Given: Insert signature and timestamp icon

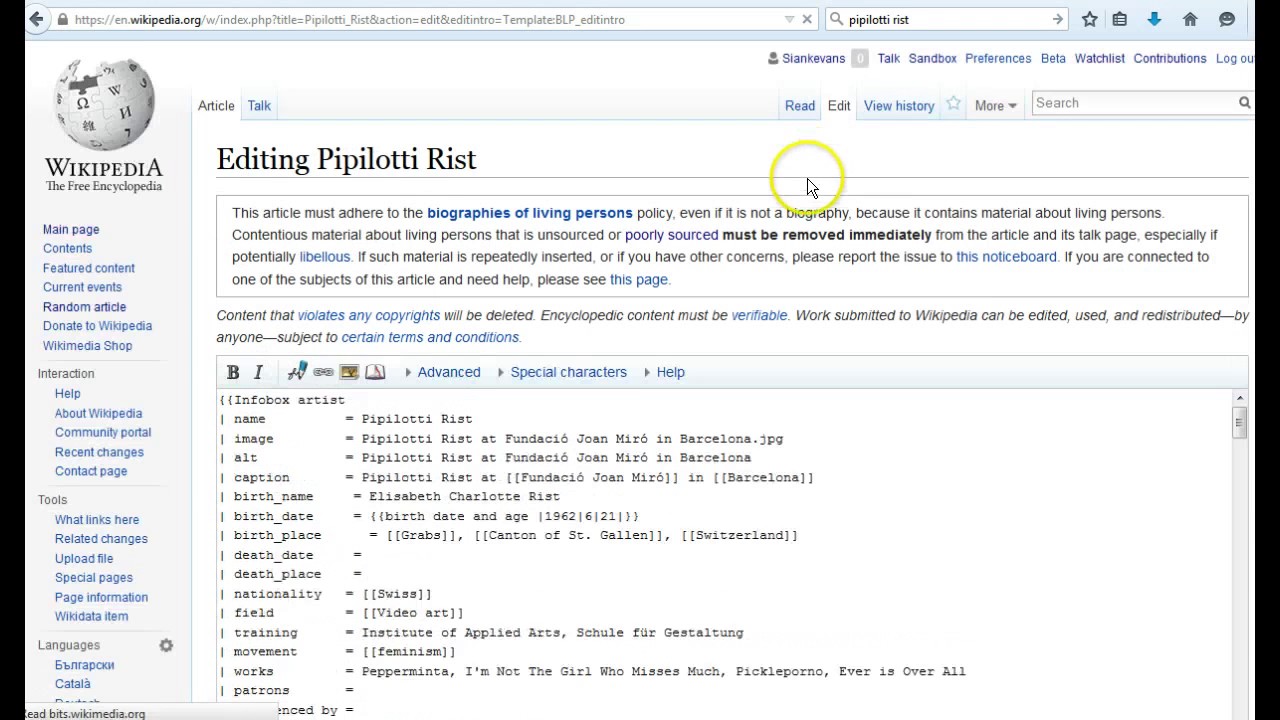Looking at the screenshot, I should coord(297,371).
